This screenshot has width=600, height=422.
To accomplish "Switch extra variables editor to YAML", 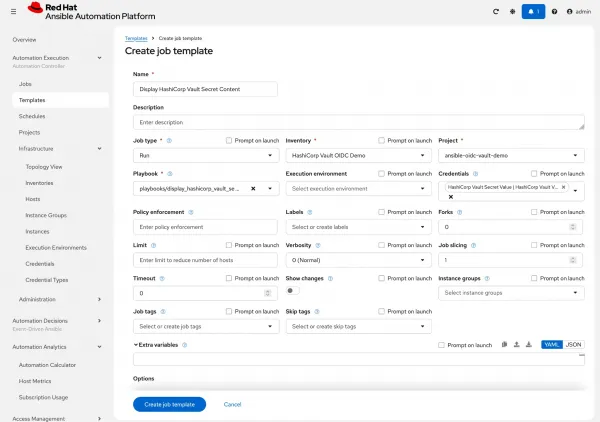I will tap(552, 345).
